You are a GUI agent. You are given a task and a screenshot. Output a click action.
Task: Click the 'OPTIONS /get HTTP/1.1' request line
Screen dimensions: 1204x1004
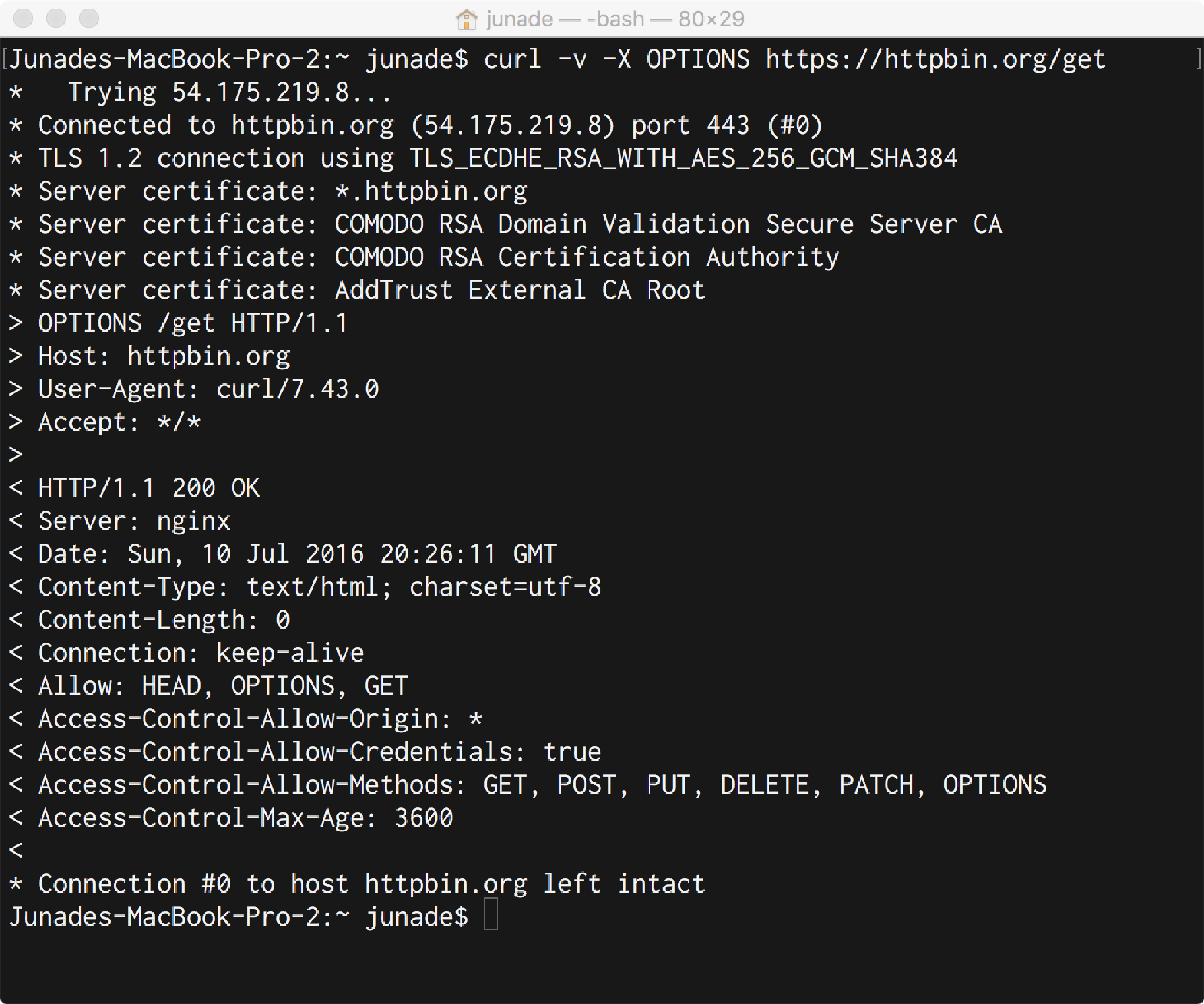193,323
